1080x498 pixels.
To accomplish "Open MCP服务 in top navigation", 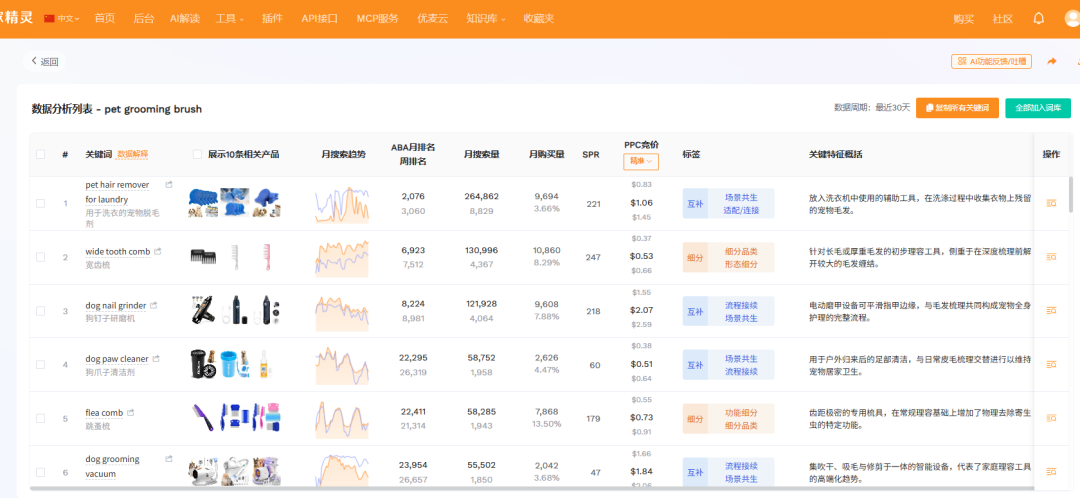I will click(377, 19).
